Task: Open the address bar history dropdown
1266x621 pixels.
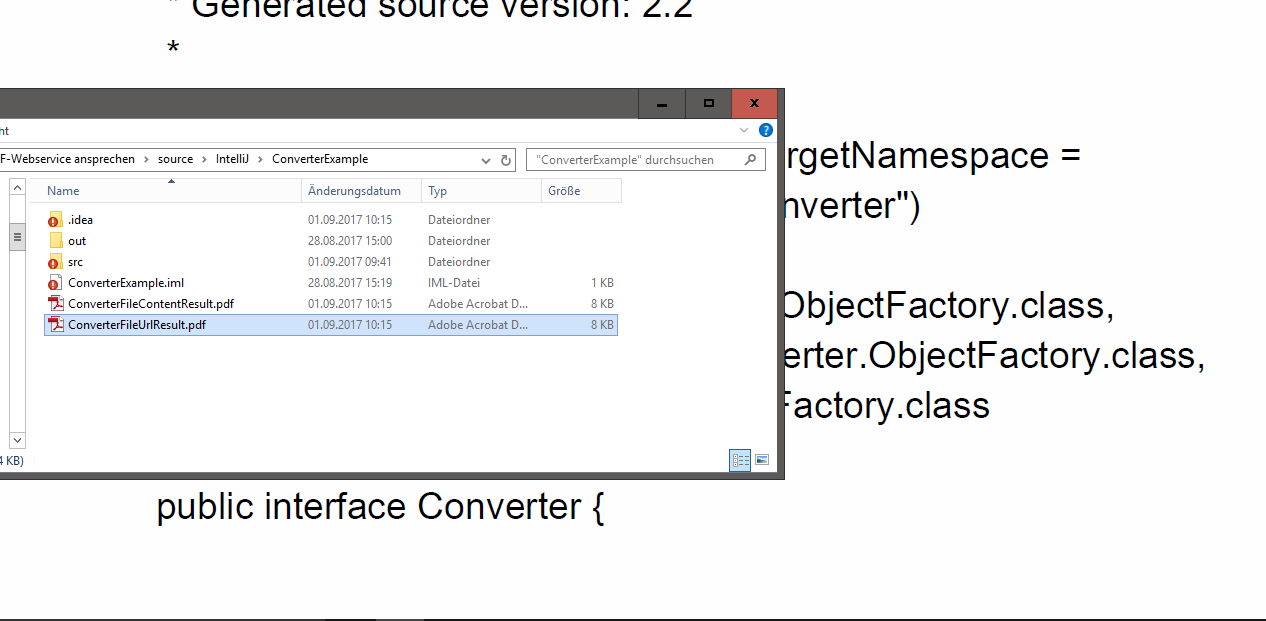Action: click(x=486, y=160)
